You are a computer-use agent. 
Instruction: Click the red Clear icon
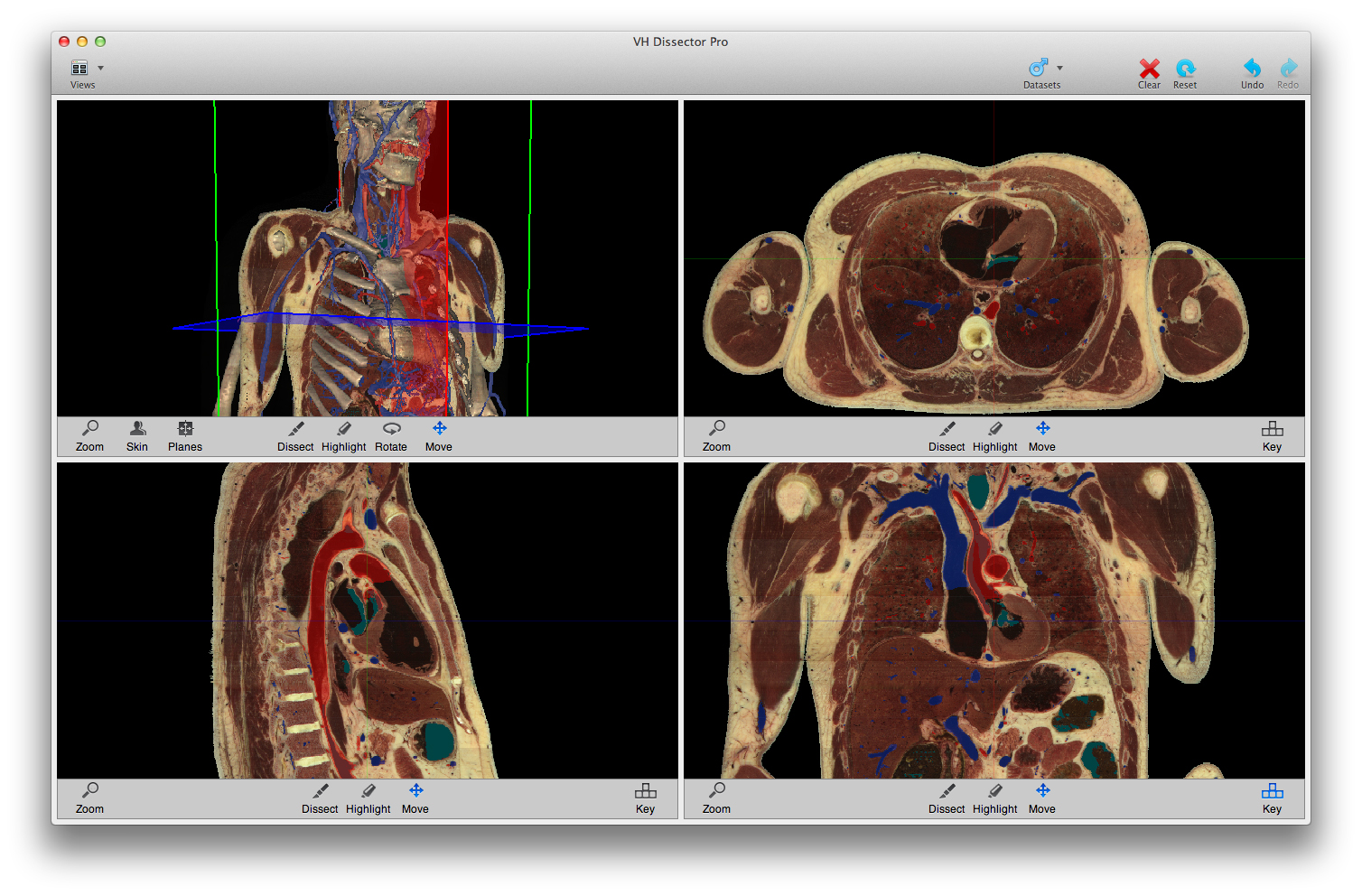(1149, 68)
